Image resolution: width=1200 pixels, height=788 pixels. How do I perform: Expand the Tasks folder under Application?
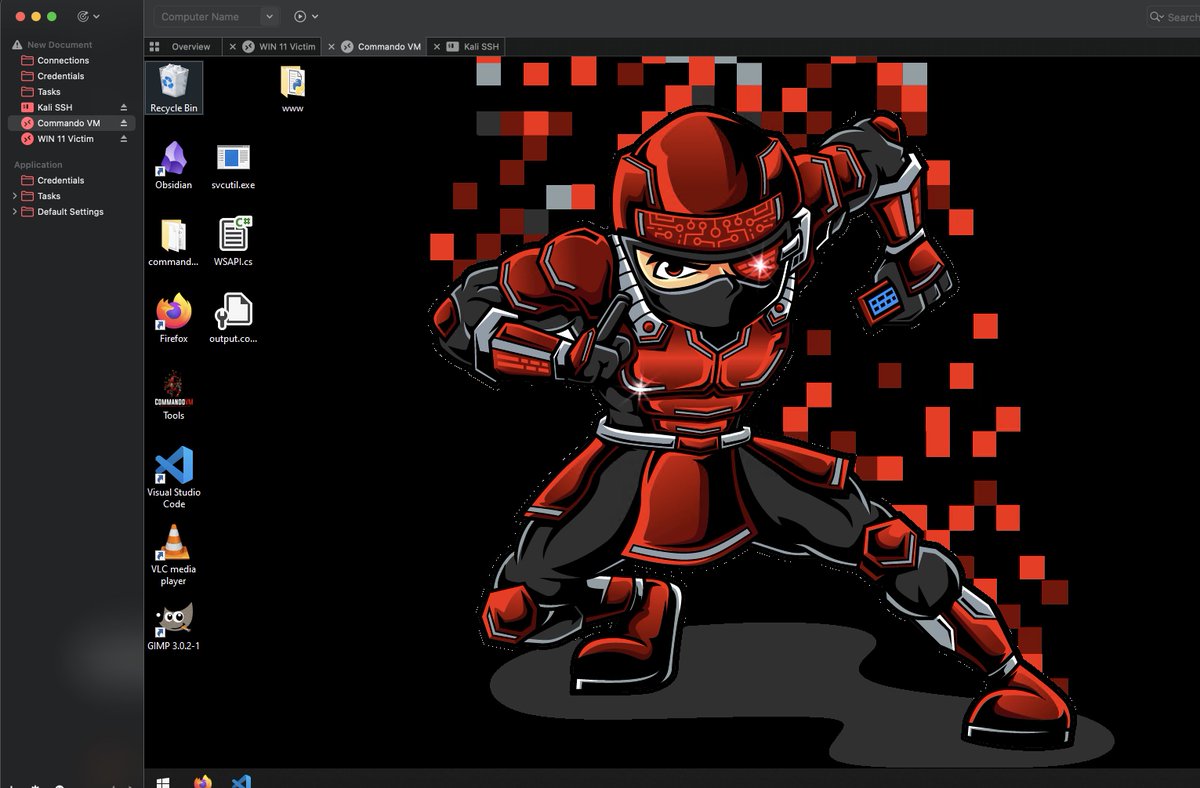coord(15,196)
